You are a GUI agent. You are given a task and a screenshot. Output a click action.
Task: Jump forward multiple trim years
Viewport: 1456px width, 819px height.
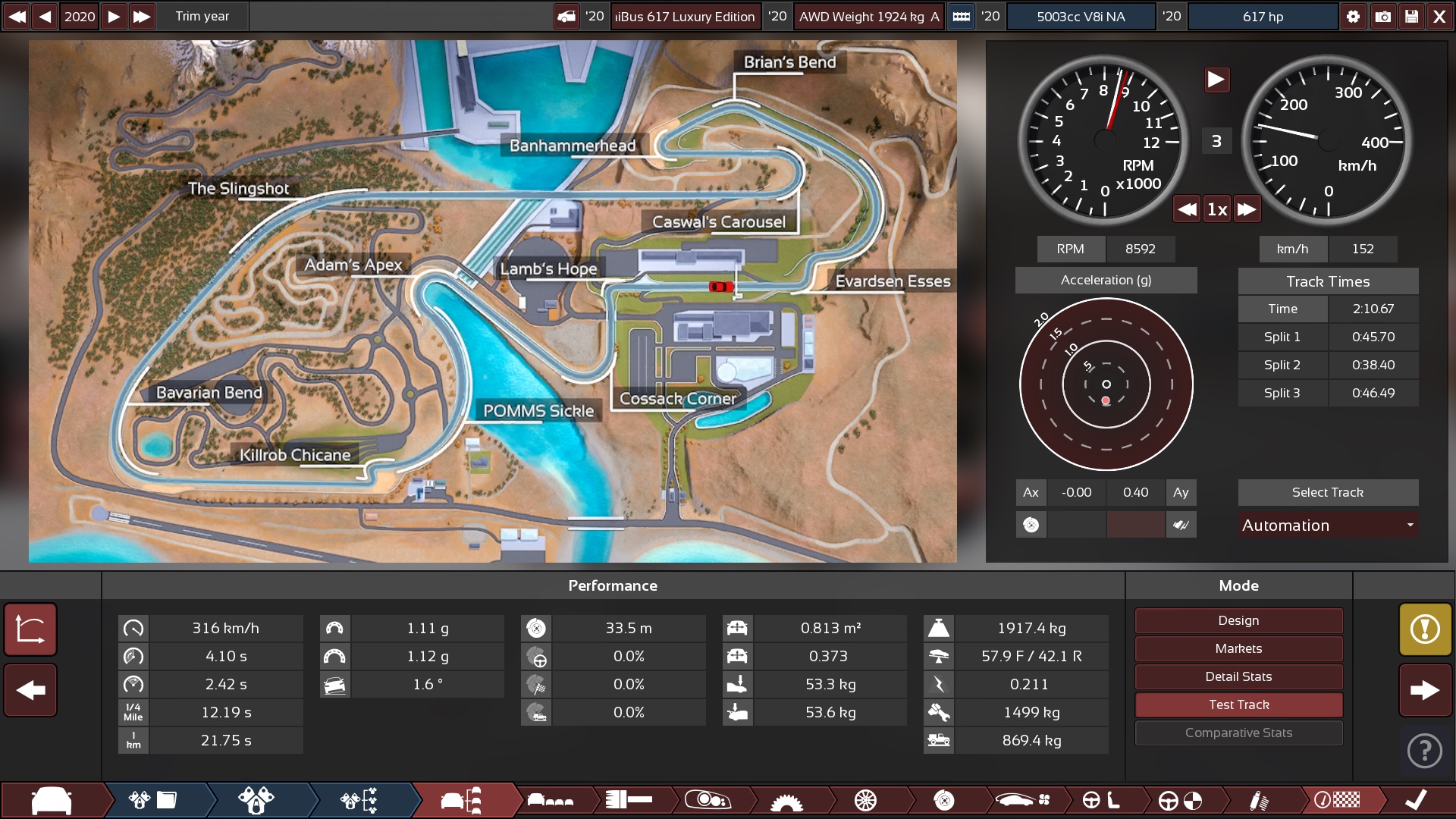142,16
